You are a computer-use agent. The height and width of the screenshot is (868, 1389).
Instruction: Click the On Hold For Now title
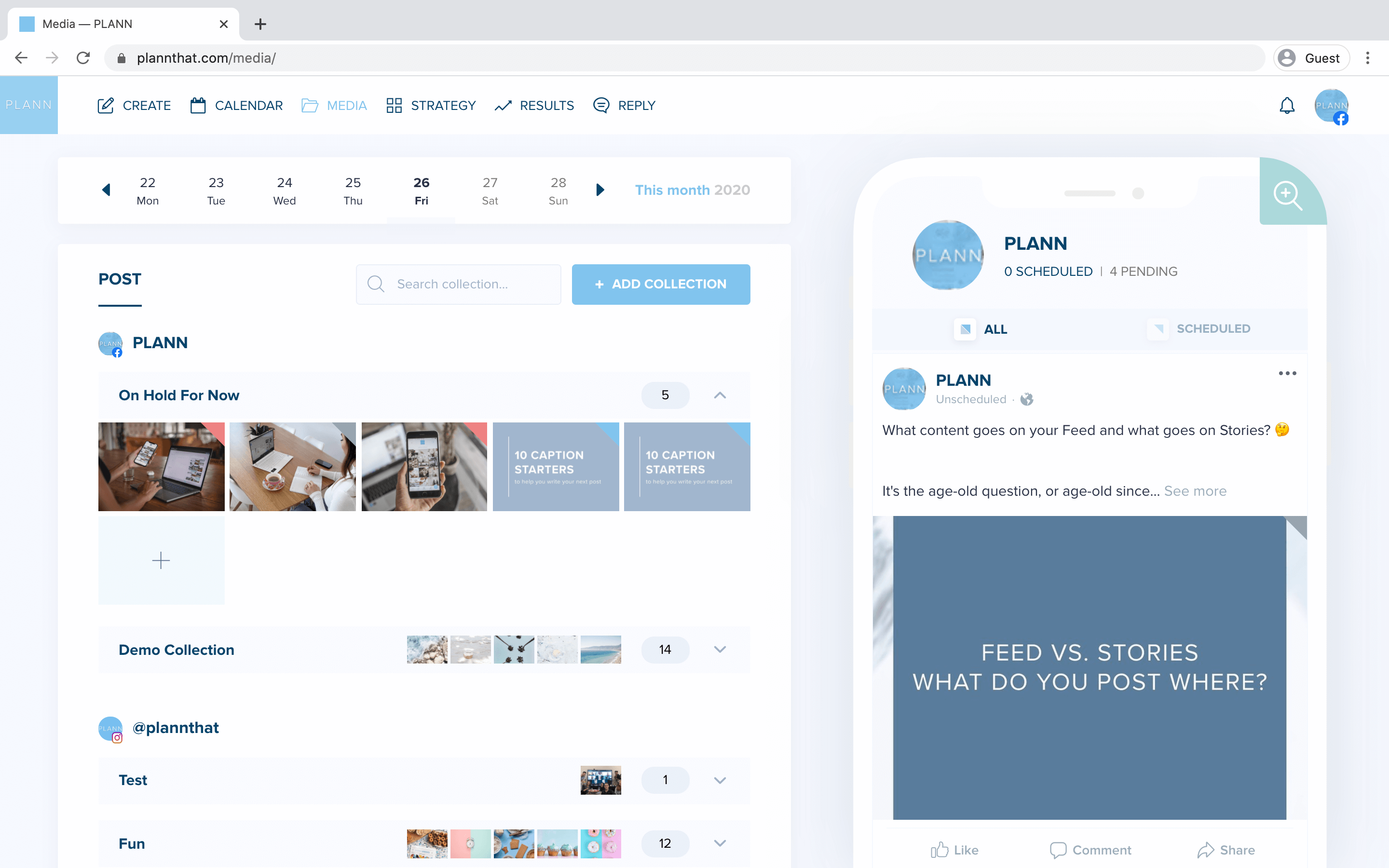pos(179,395)
